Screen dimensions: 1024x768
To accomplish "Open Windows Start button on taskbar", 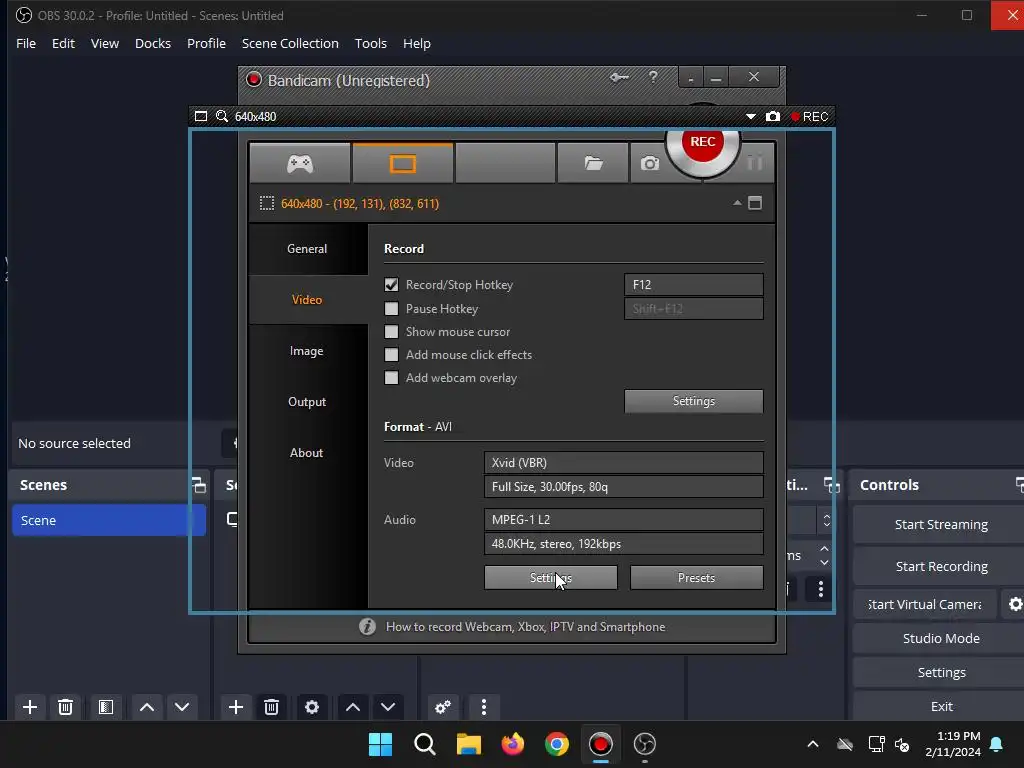I will coord(380,744).
